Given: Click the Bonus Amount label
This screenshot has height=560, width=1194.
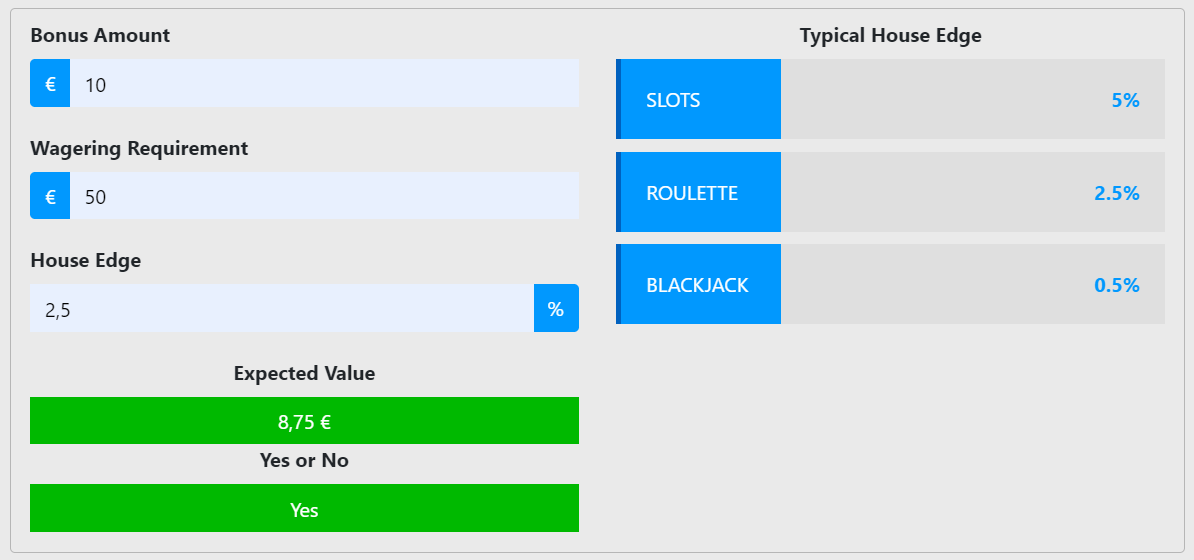Looking at the screenshot, I should [x=100, y=35].
